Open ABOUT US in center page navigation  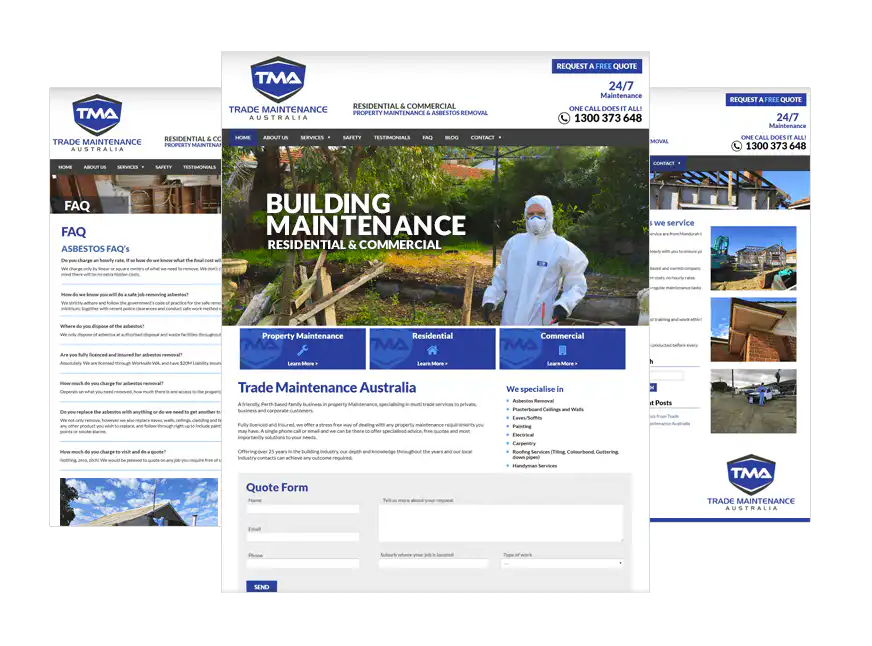point(275,137)
